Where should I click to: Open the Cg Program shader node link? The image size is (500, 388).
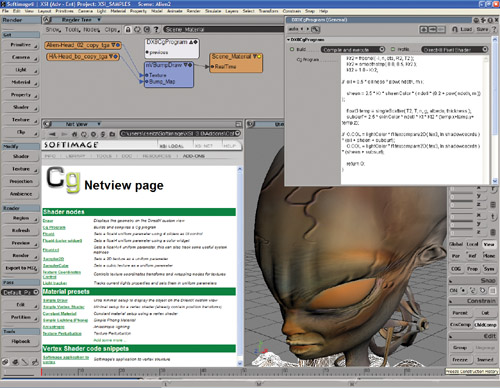pyautogui.click(x=54, y=228)
